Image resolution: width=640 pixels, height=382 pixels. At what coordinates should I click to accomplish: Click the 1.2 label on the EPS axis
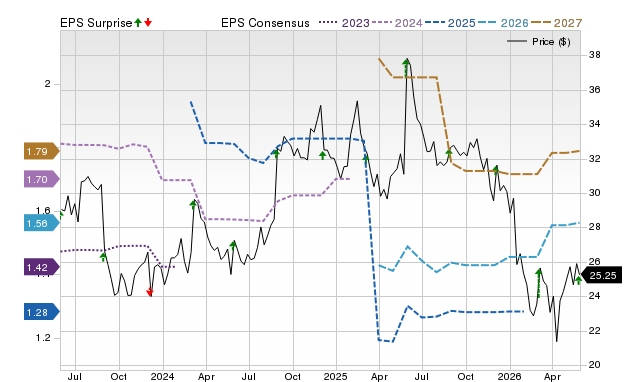[x=43, y=338]
